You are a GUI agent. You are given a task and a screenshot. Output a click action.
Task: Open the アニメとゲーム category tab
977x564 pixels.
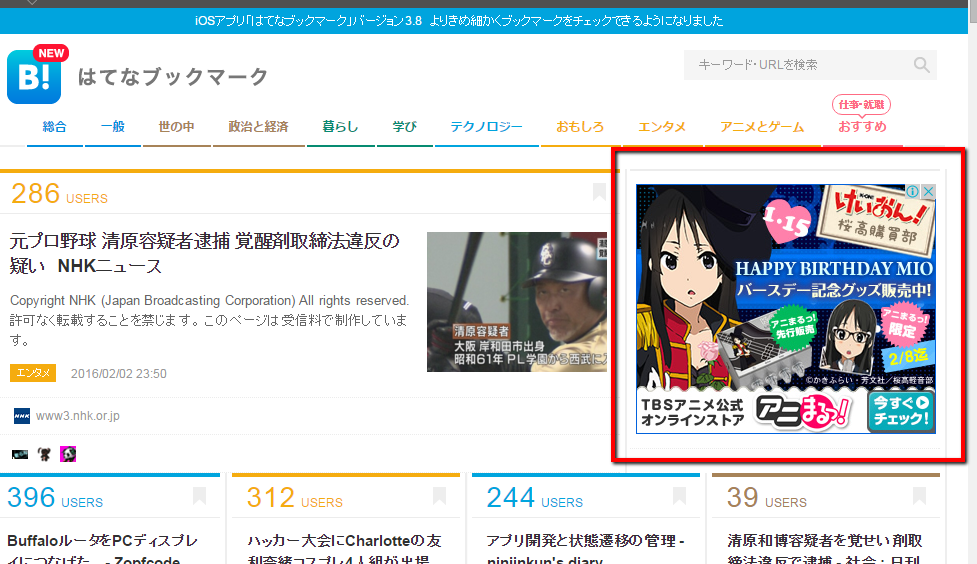coord(762,127)
